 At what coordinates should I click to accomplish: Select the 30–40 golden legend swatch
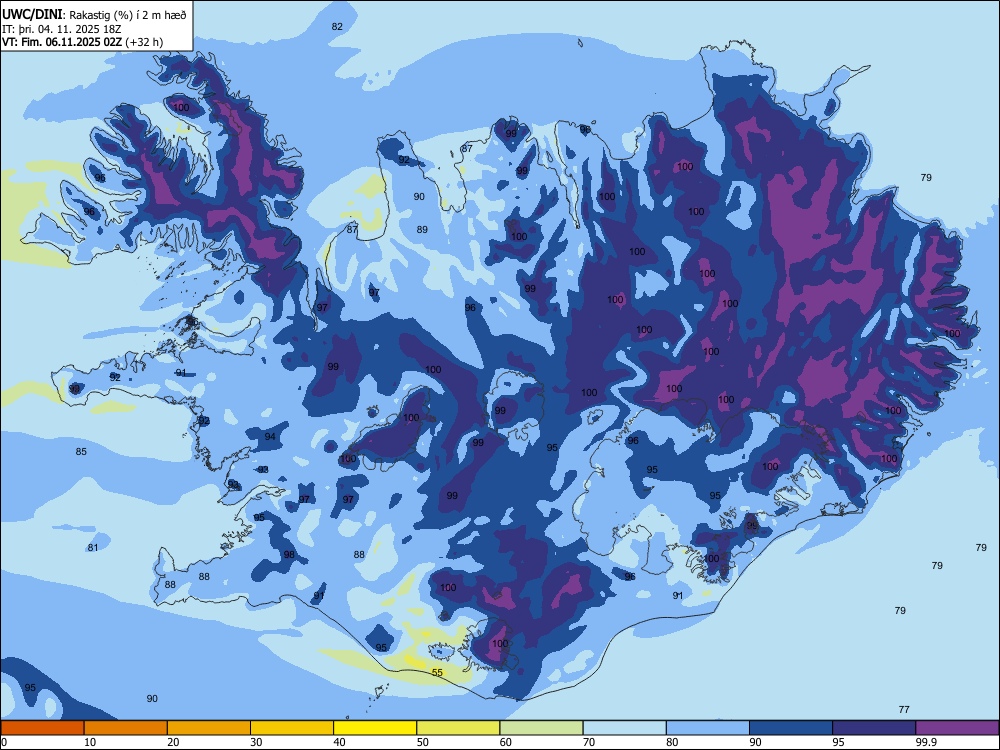coord(292,728)
